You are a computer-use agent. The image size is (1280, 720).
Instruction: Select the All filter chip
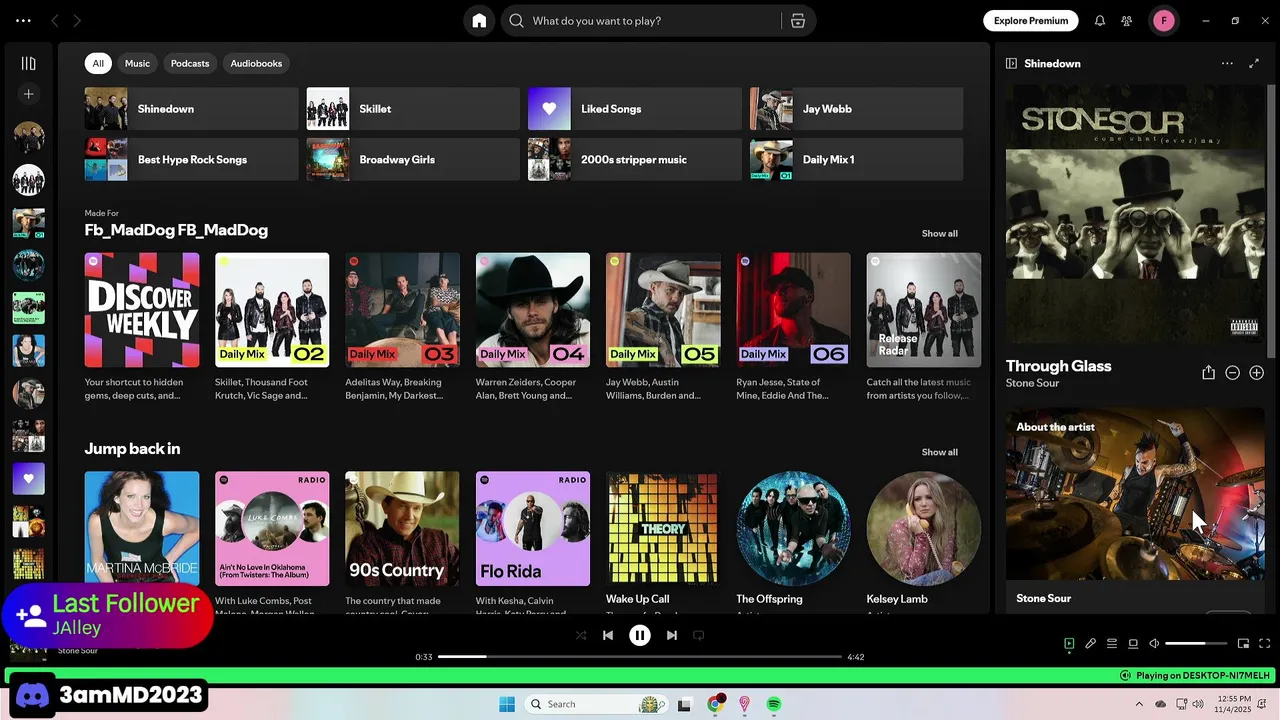[98, 63]
